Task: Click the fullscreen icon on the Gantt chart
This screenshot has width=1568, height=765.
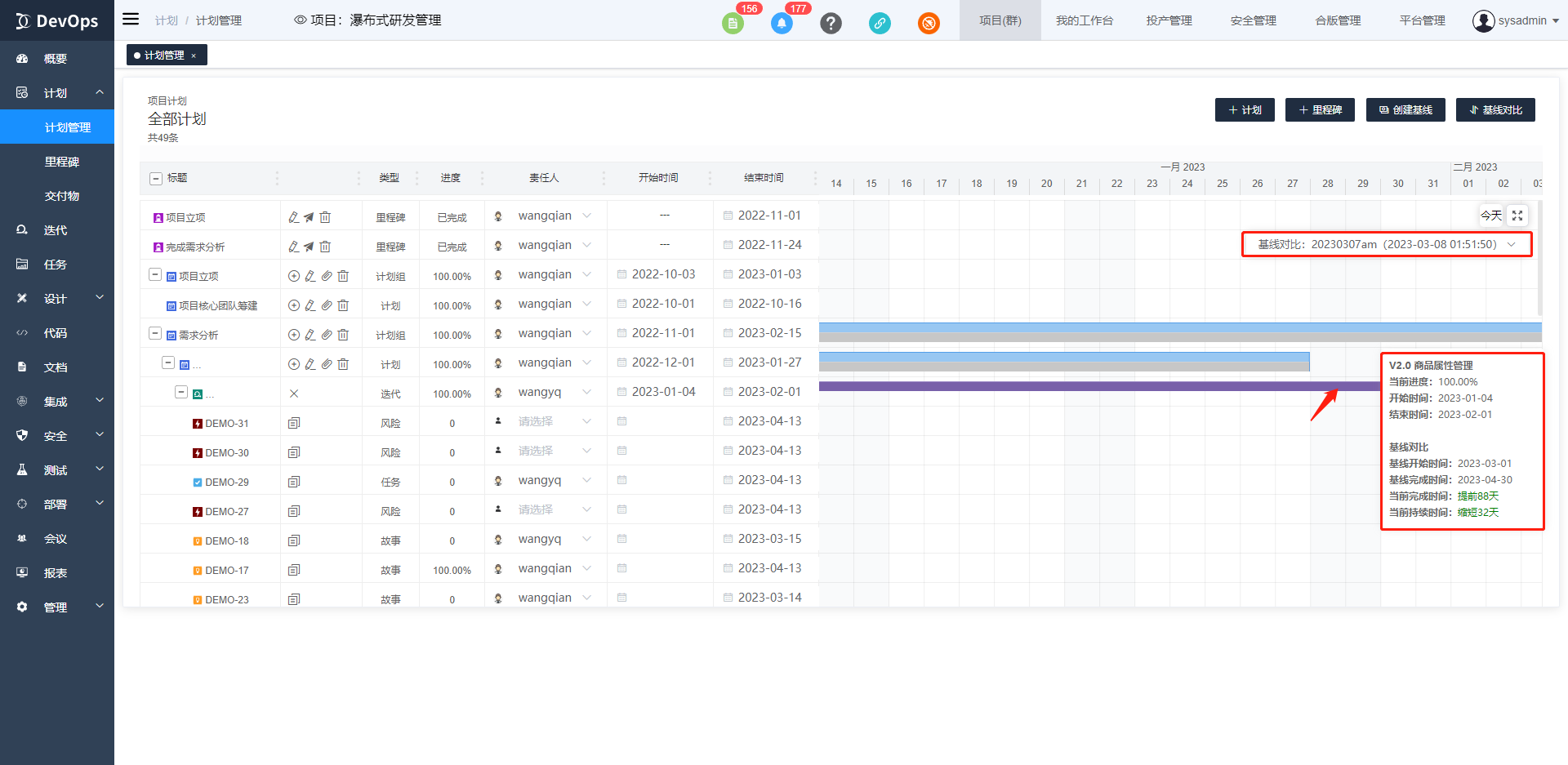Action: click(x=1517, y=216)
